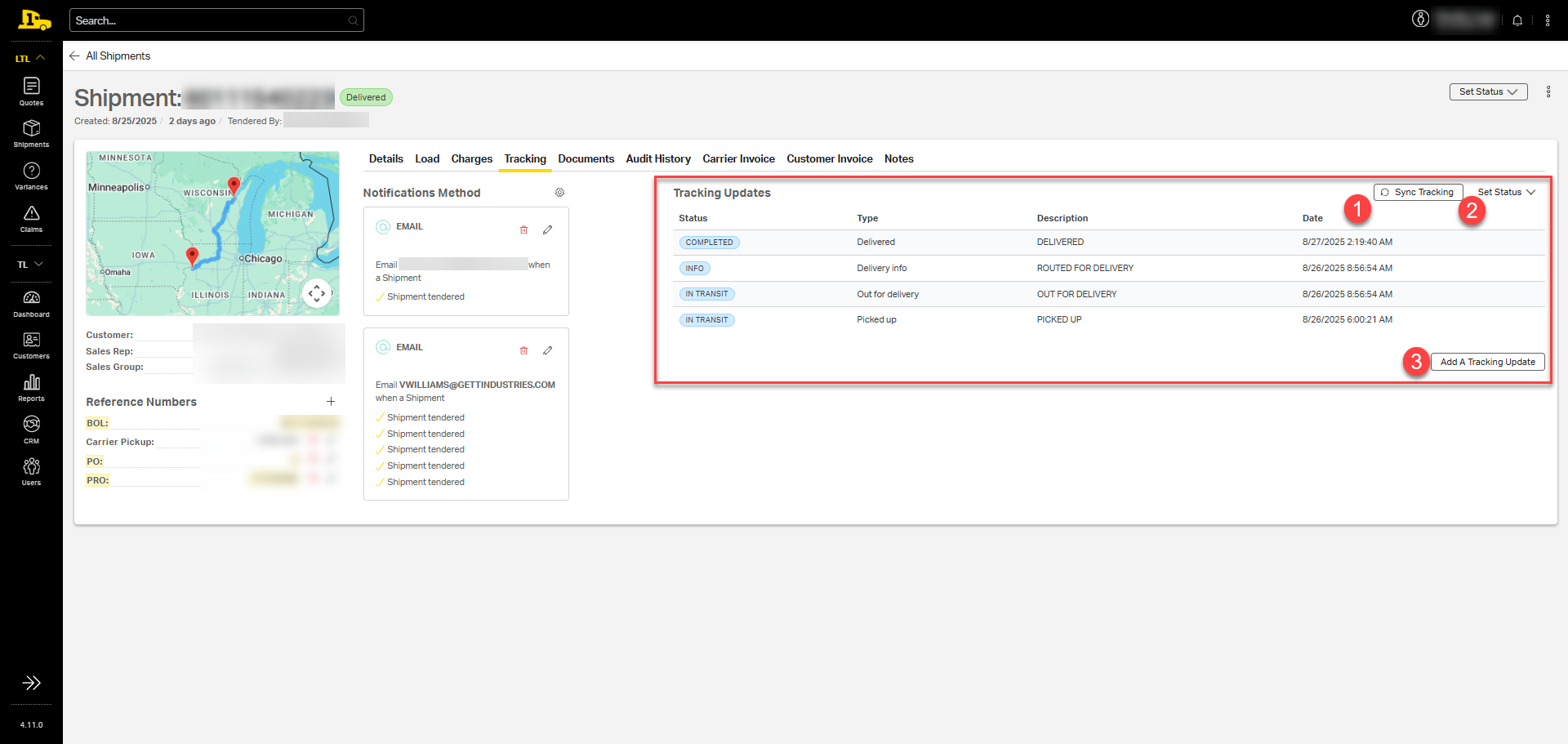This screenshot has width=1568, height=744.
Task: Open Quotes in the sidebar
Action: click(31, 91)
